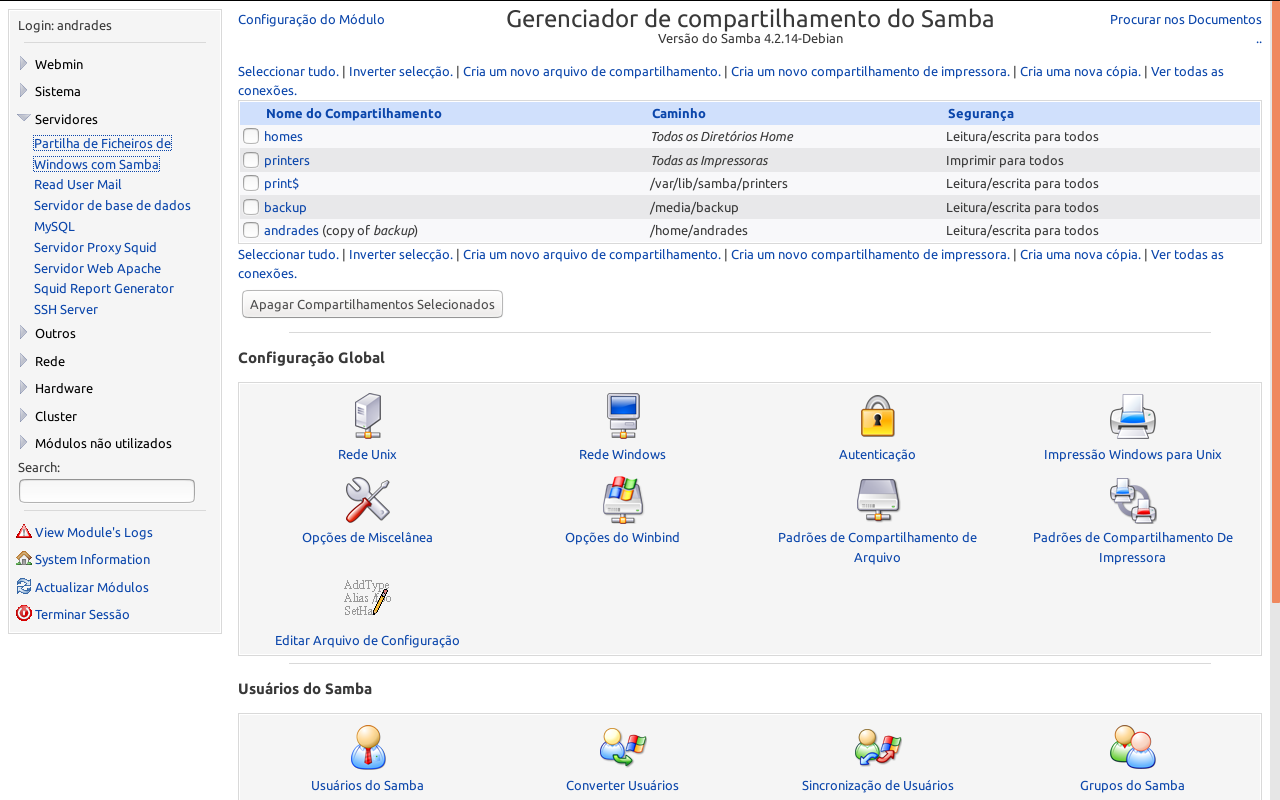The width and height of the screenshot is (1280, 800).
Task: Click the Impressão Windows para Unix printer icon
Action: click(x=1133, y=416)
